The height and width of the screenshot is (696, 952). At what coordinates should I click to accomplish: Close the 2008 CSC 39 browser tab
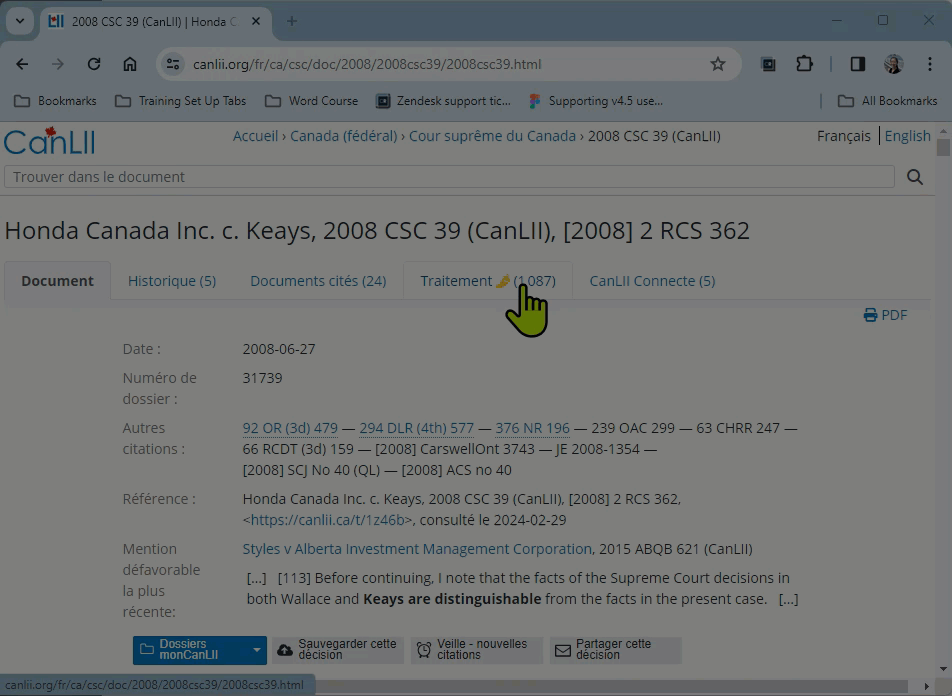tap(256, 22)
